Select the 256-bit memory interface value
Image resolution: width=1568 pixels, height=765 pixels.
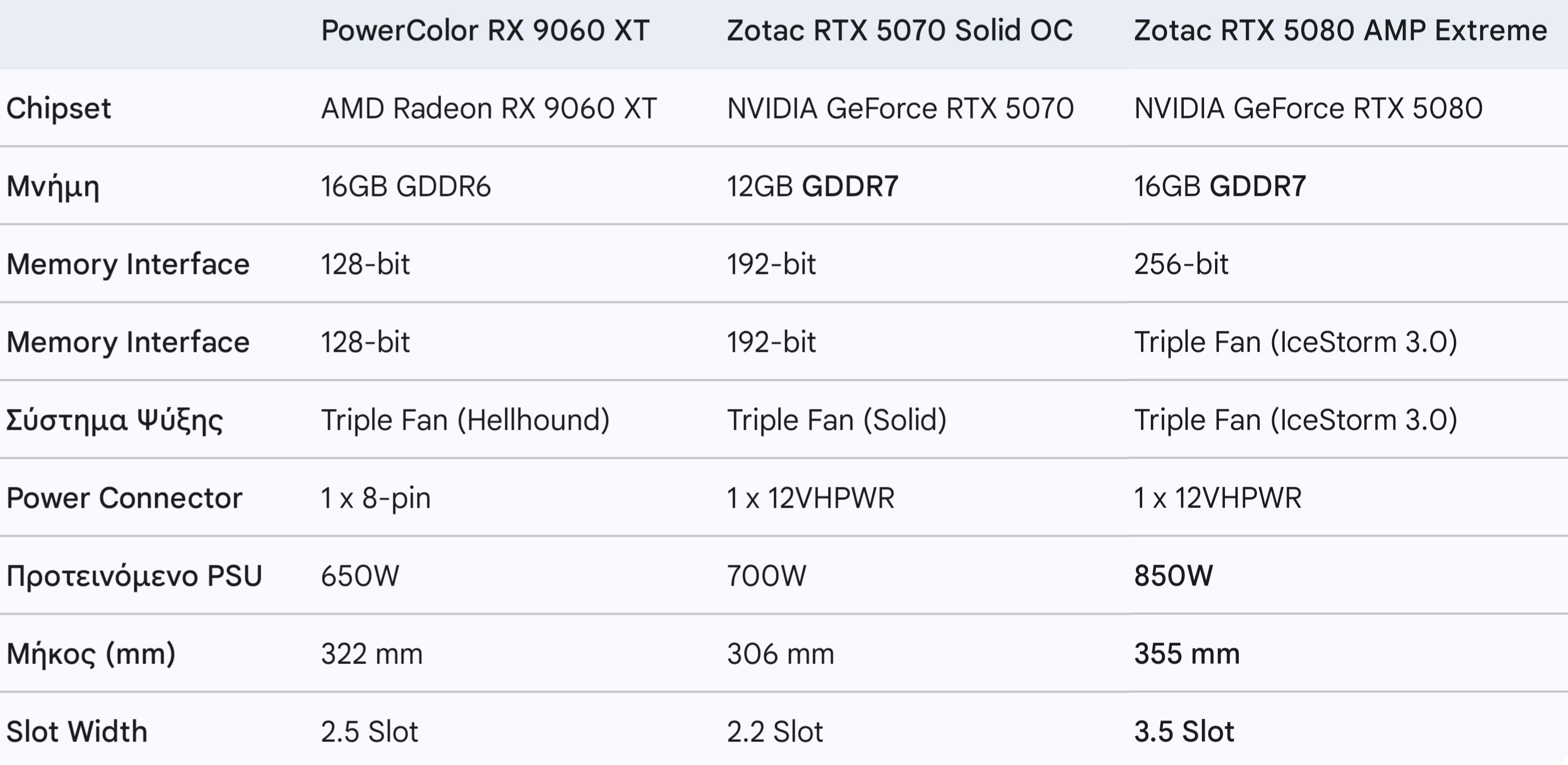click(1181, 264)
